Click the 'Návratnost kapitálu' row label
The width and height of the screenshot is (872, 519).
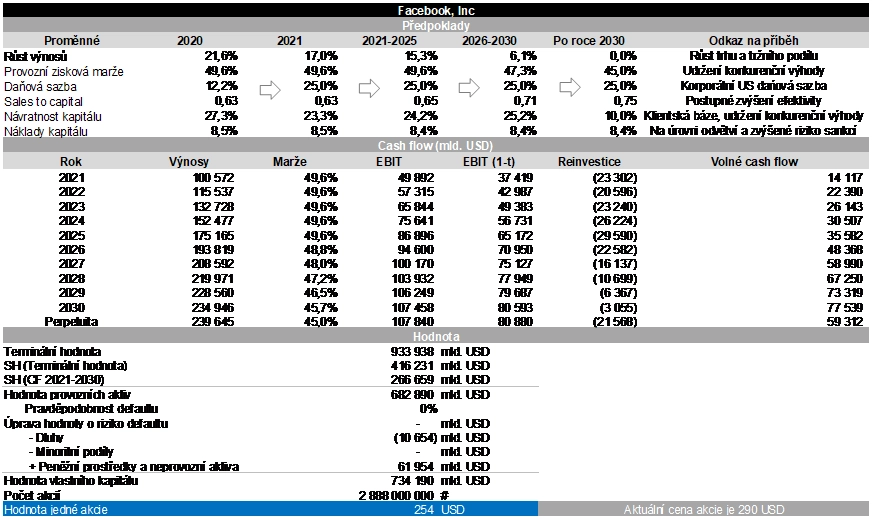pyautogui.click(x=52, y=117)
